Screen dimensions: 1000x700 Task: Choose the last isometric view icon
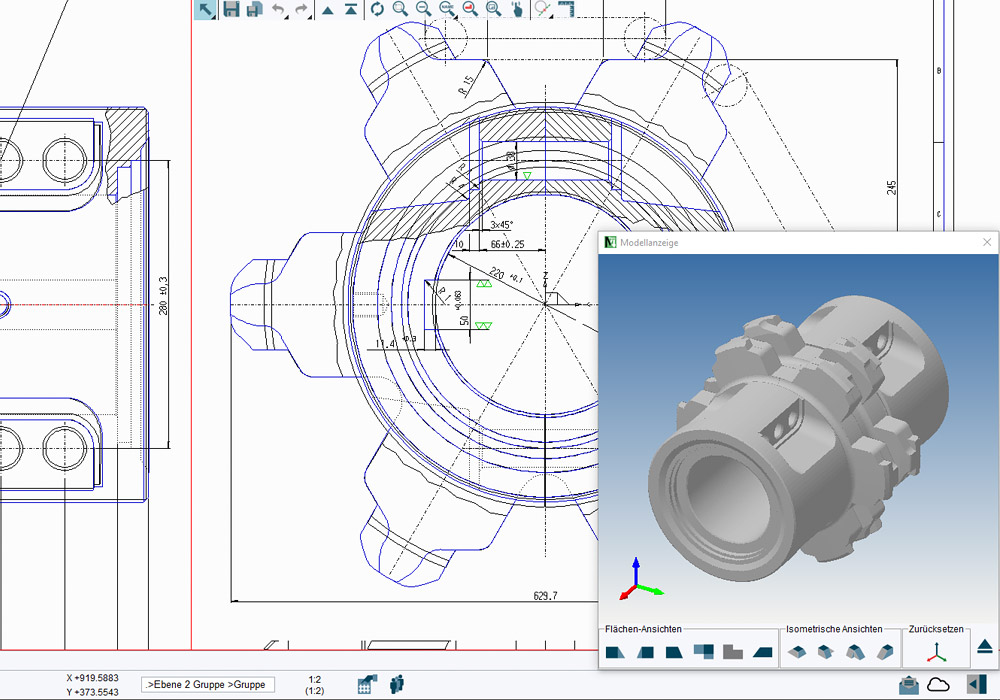885,652
